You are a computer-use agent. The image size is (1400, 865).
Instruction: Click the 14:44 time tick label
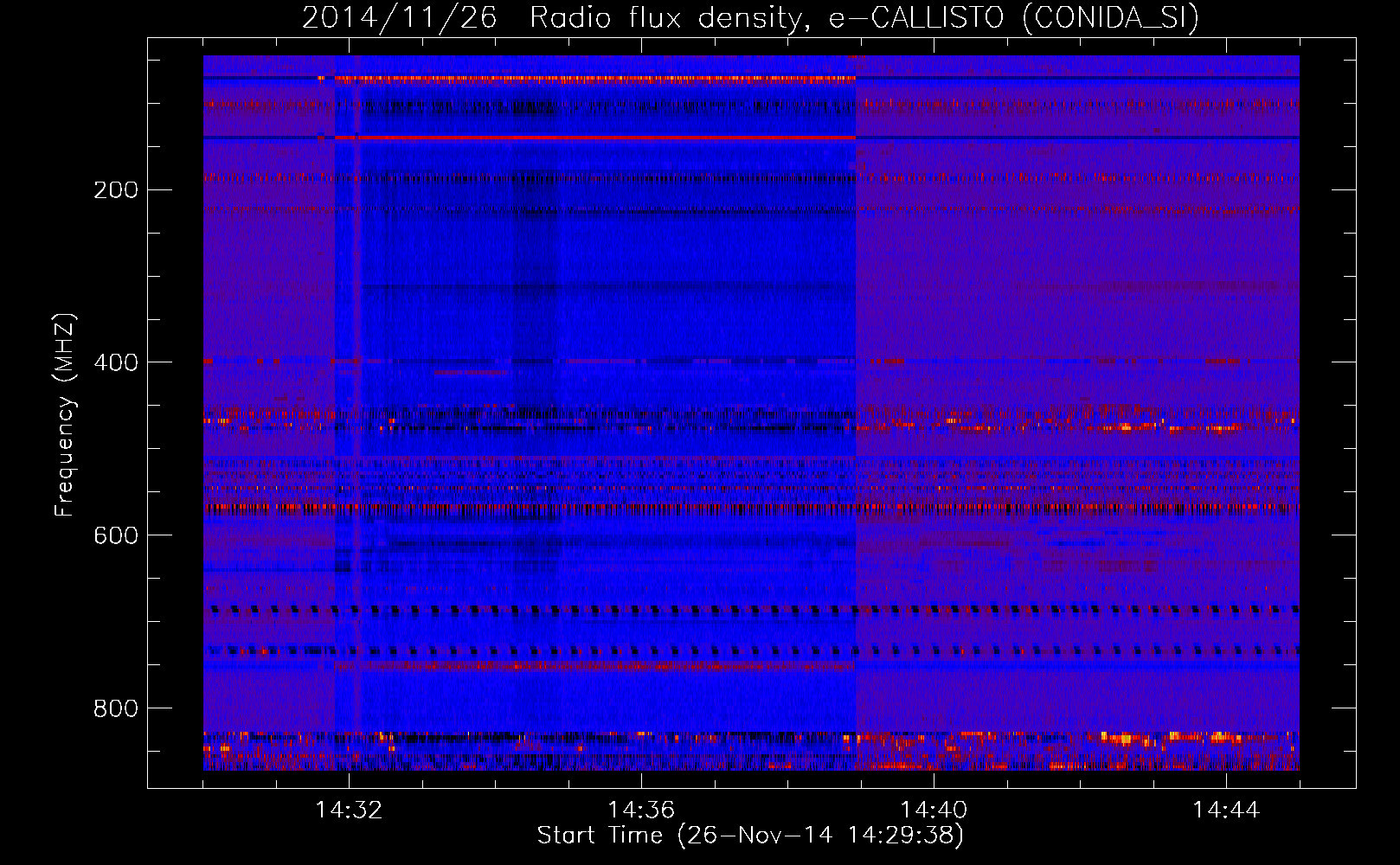tap(1226, 810)
